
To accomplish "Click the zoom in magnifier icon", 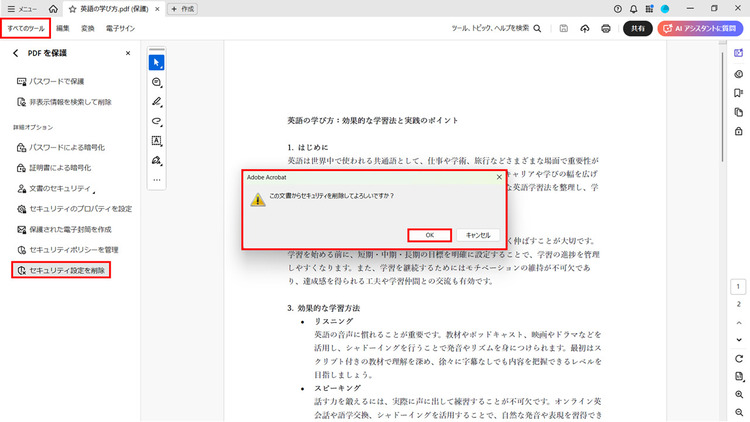I will click(738, 395).
